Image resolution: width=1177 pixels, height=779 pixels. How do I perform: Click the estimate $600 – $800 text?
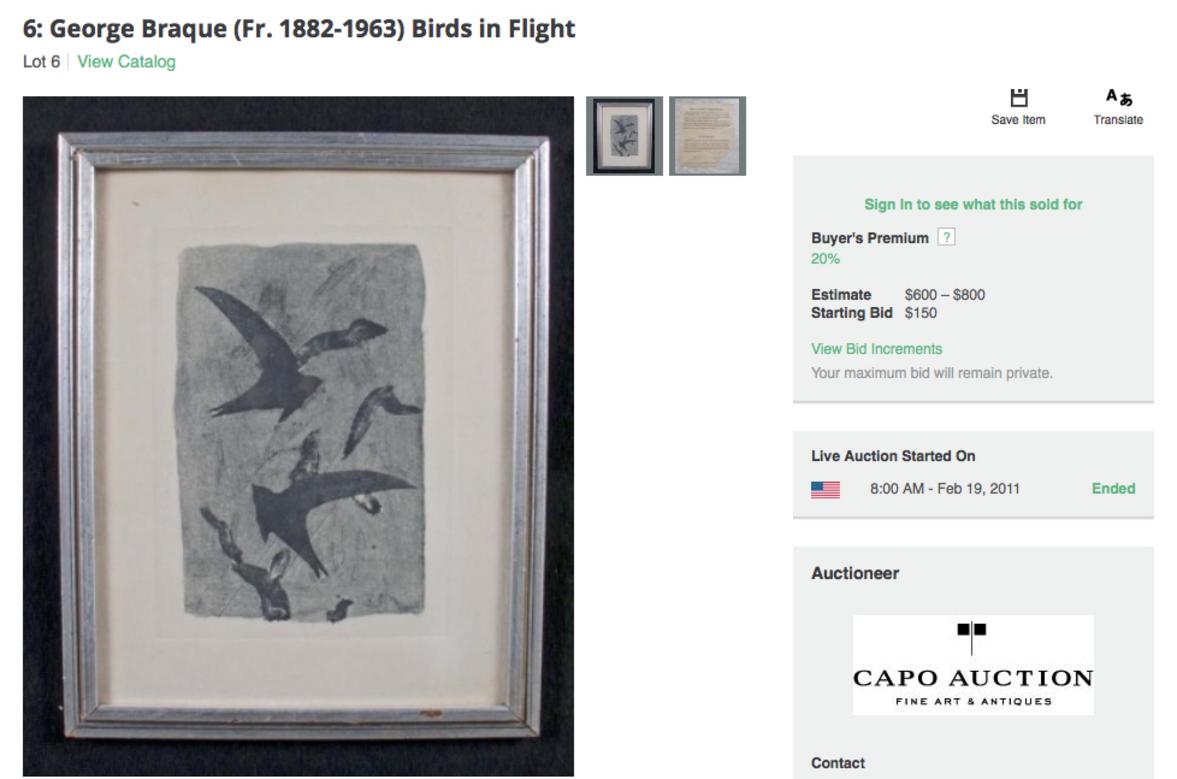click(x=944, y=295)
